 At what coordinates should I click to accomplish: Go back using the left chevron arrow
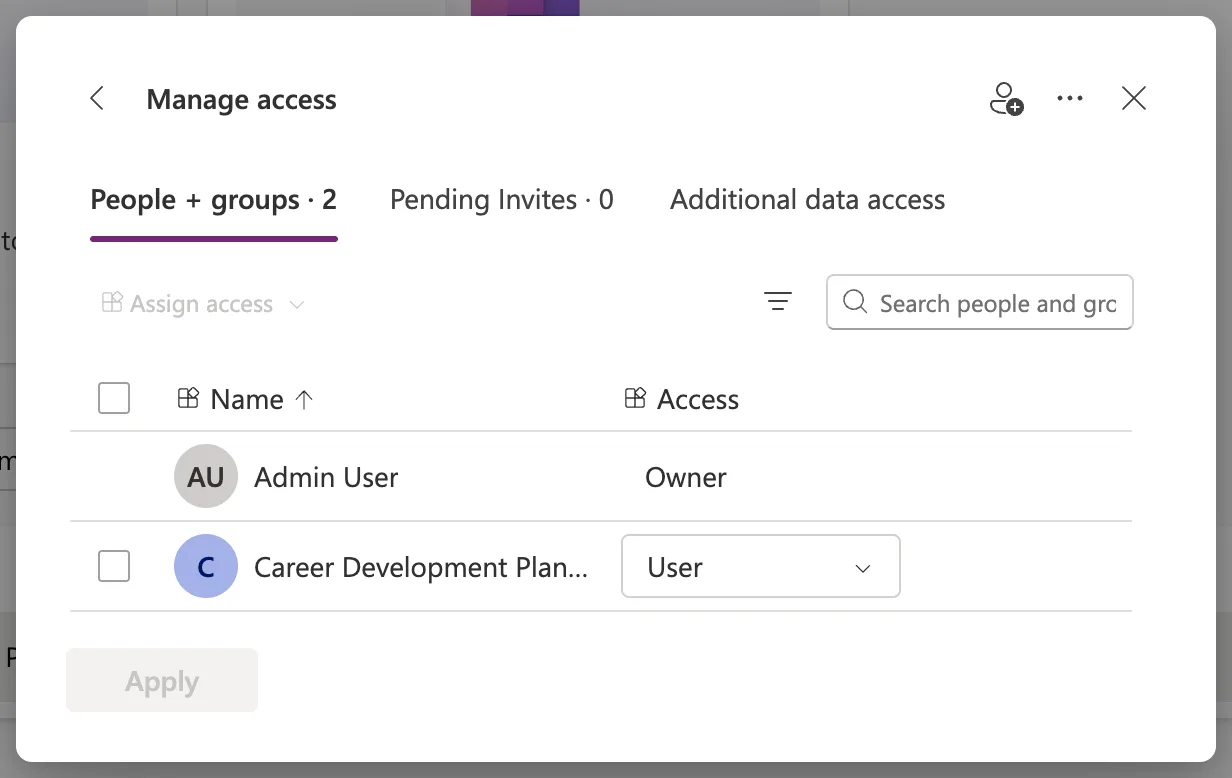tap(97, 98)
